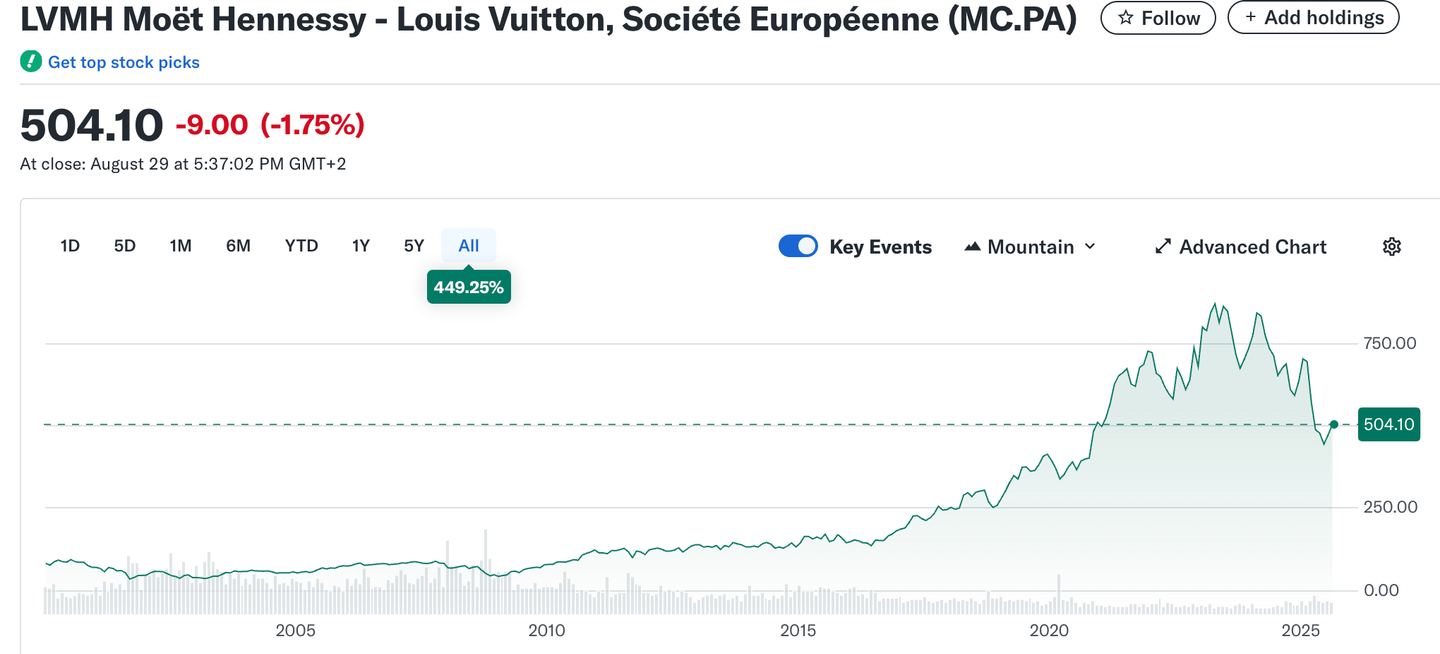This screenshot has height=654, width=1440.
Task: Select the All time range
Action: coord(468,246)
